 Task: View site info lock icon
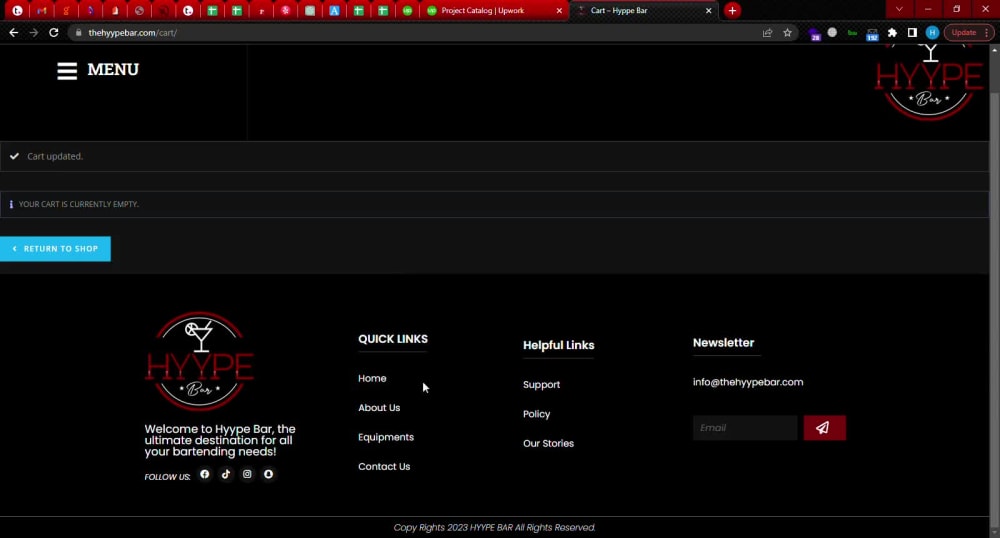click(x=78, y=33)
